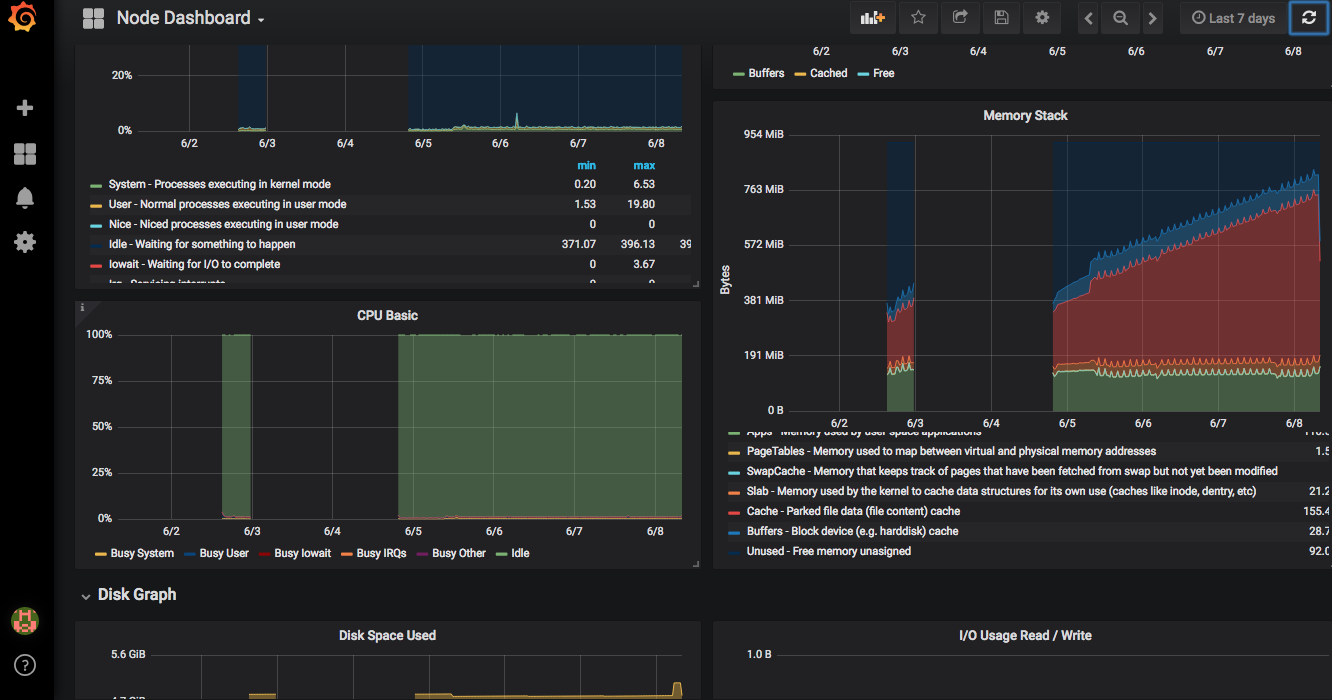Open color picker for Slab series swatch
The height and width of the screenshot is (700, 1332).
735,491
